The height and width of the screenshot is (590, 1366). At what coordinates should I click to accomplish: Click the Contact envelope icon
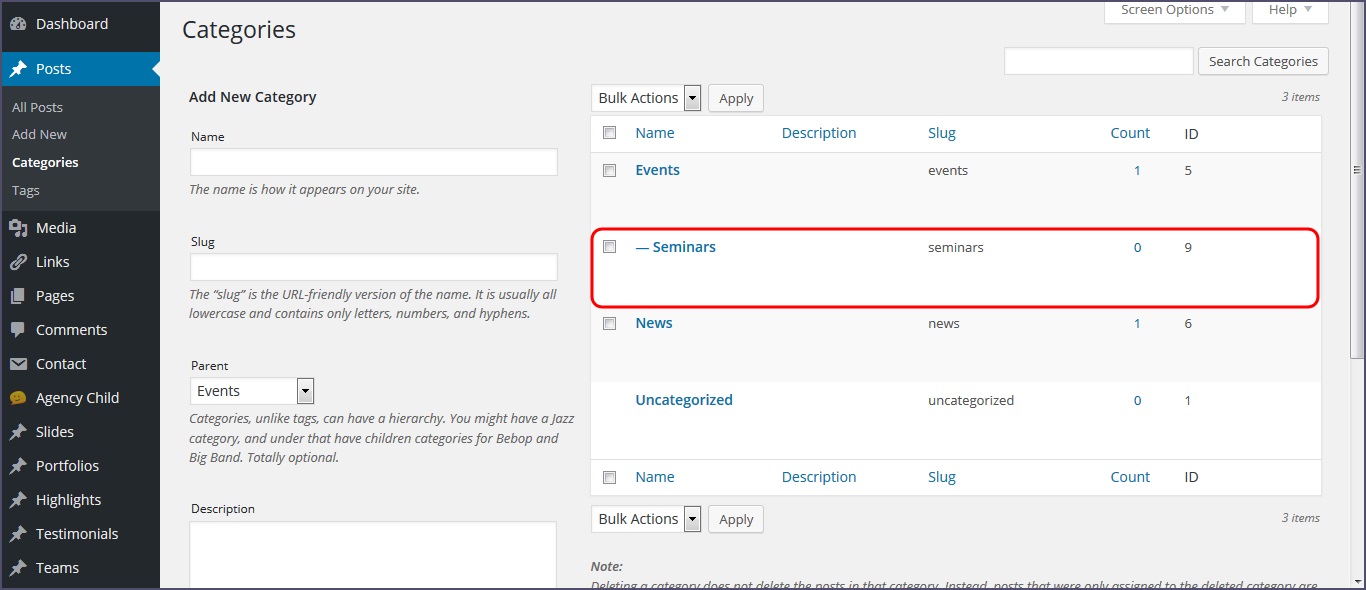pos(18,364)
